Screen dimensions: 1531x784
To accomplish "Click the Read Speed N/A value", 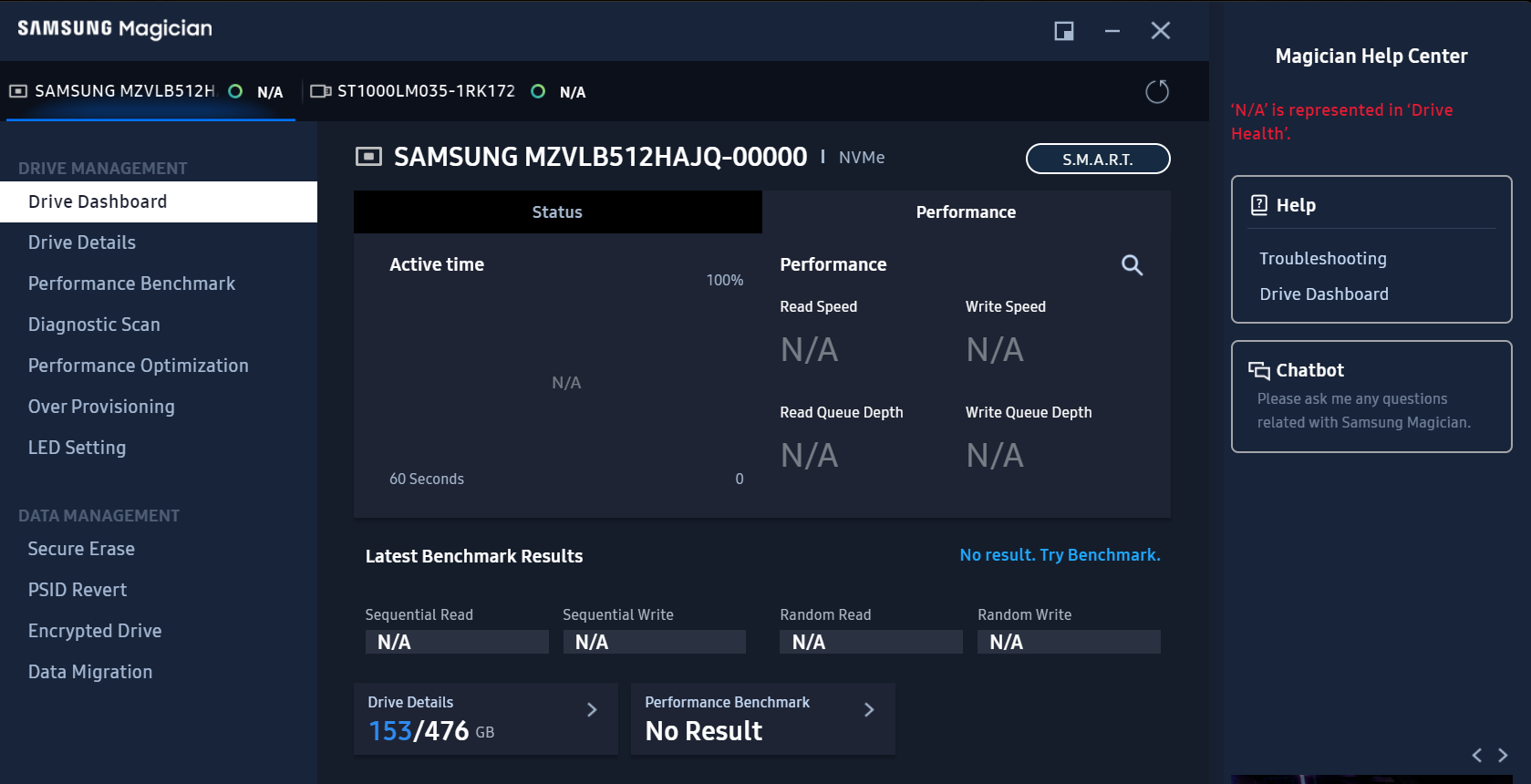I will coord(809,349).
